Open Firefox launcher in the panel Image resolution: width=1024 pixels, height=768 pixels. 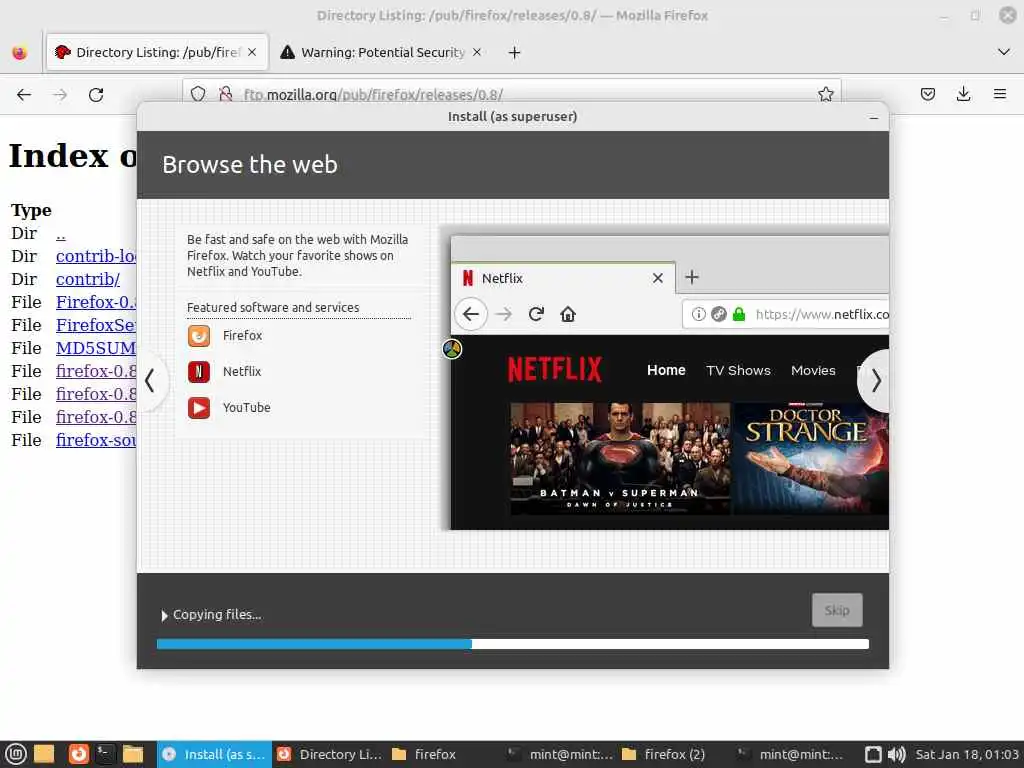click(x=78, y=754)
